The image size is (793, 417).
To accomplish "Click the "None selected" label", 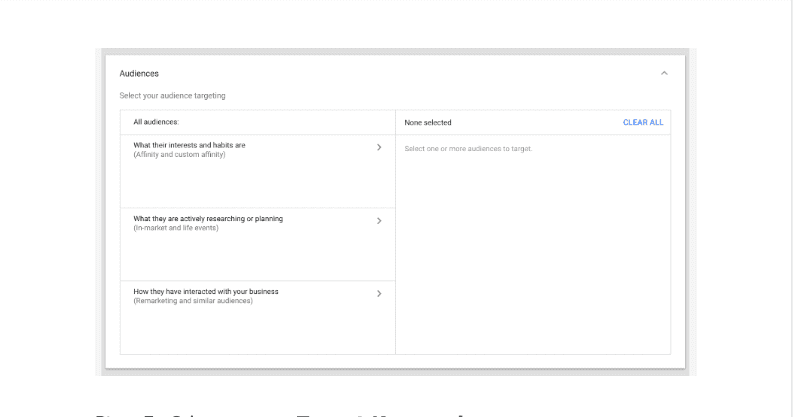I will [x=428, y=123].
